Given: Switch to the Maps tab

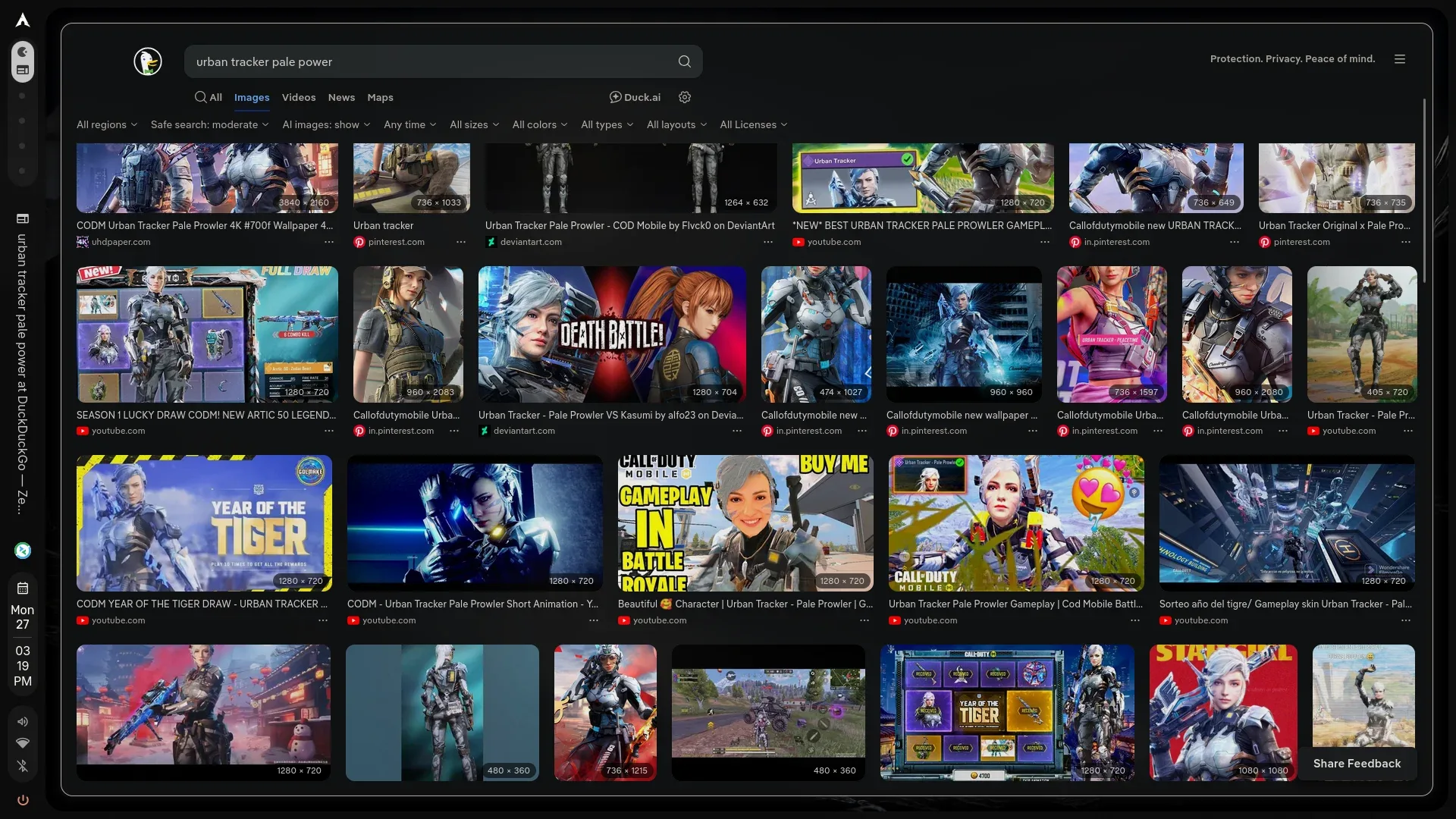Looking at the screenshot, I should click(x=380, y=97).
